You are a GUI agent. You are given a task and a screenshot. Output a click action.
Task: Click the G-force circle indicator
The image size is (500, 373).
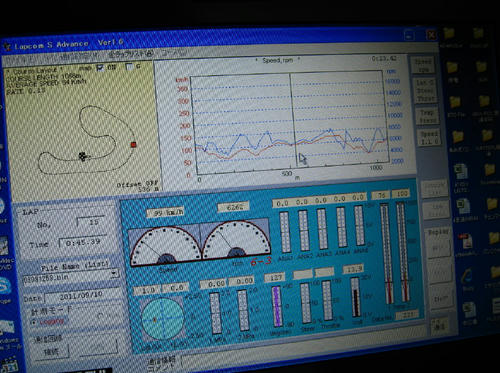pos(162,319)
